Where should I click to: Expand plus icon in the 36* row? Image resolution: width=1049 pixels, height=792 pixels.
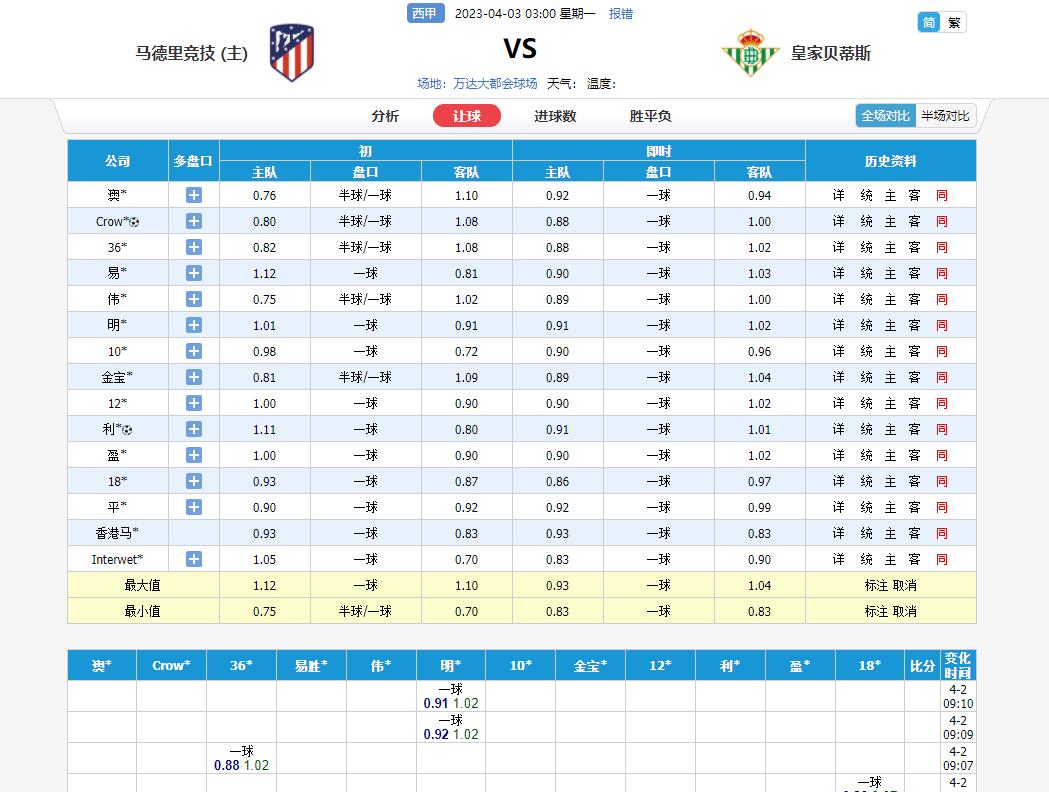[194, 248]
